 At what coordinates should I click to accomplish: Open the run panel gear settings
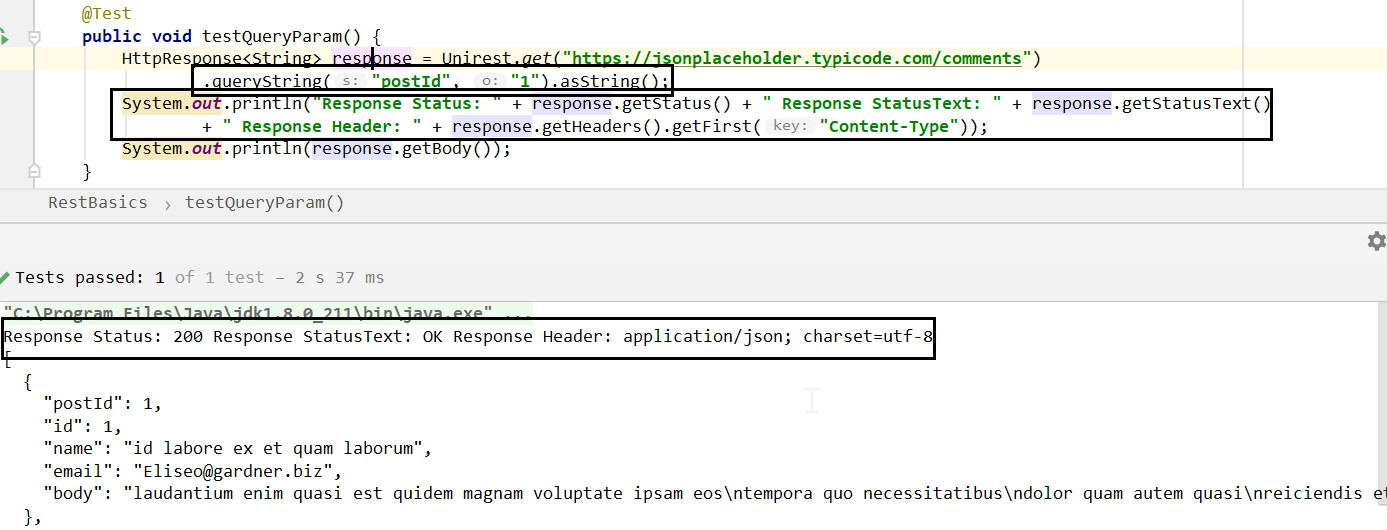1376,241
